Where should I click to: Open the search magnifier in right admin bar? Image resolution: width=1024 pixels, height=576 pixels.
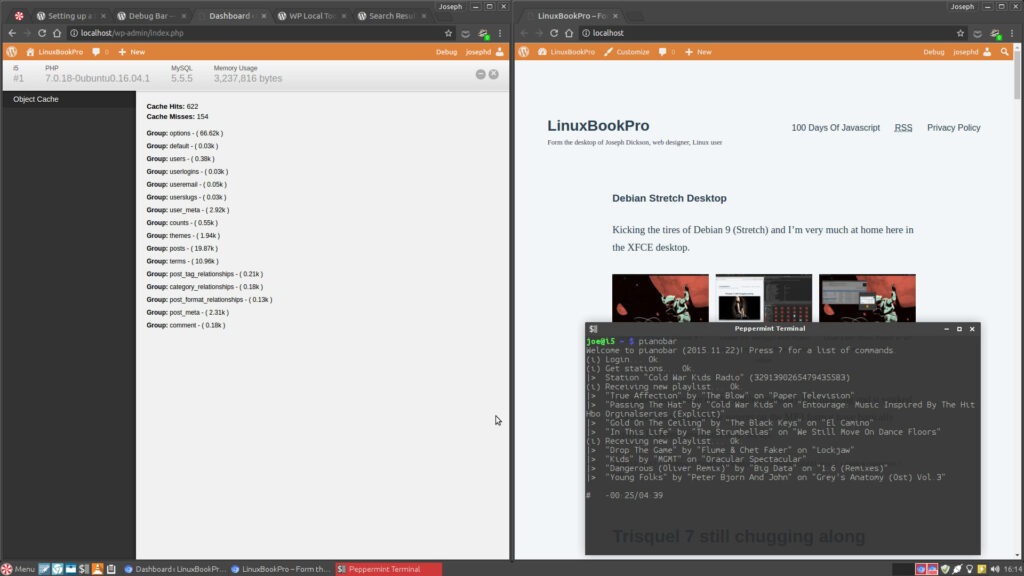[x=1004, y=52]
